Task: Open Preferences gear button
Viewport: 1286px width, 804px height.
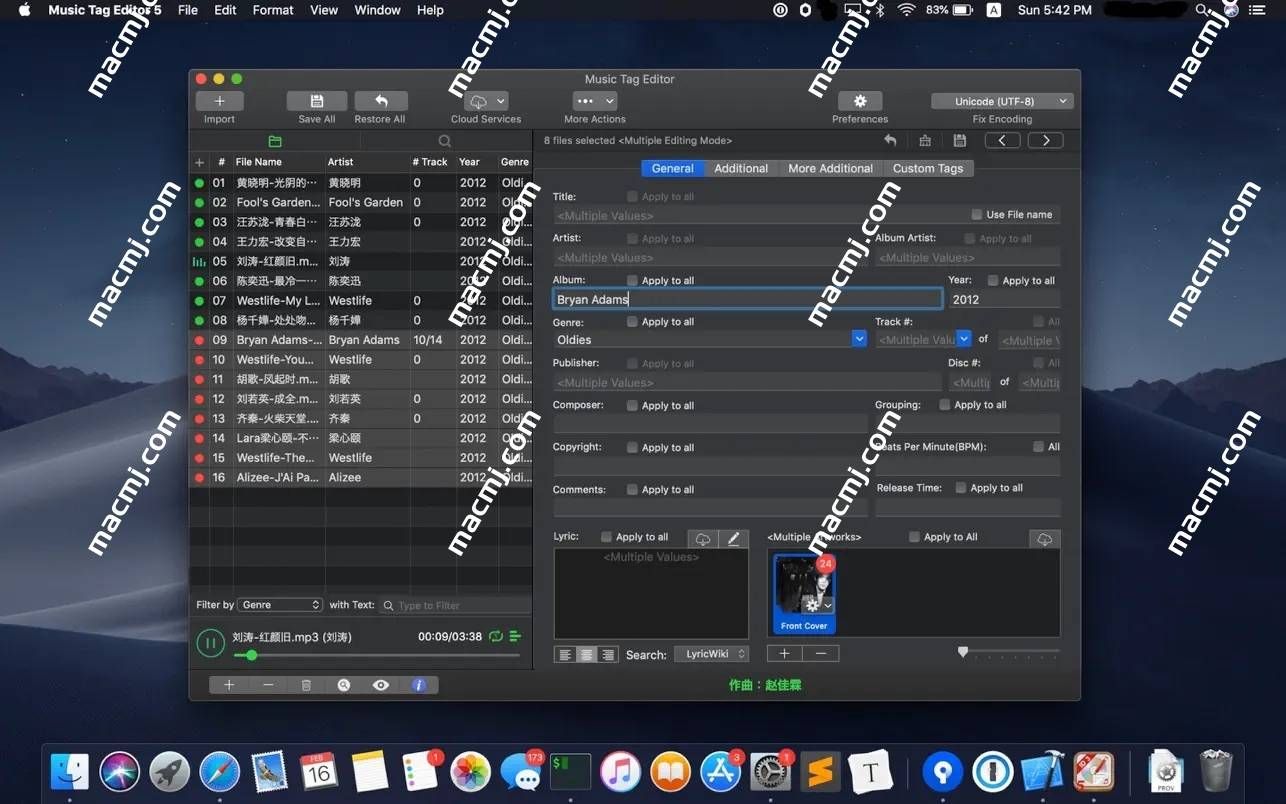Action: pos(860,101)
